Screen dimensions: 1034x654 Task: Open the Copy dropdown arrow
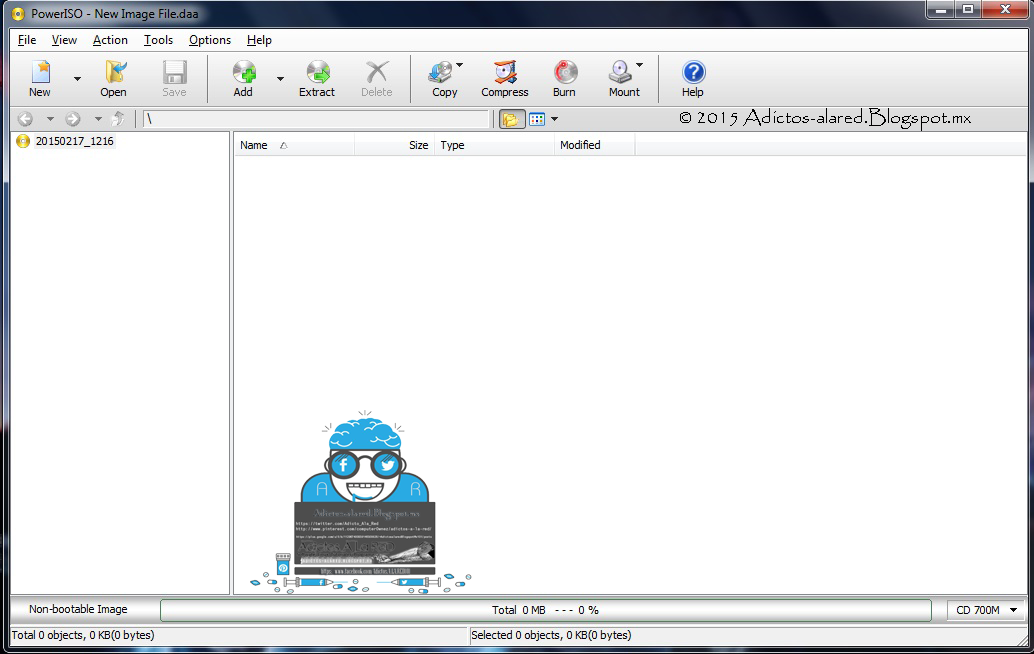pos(460,65)
